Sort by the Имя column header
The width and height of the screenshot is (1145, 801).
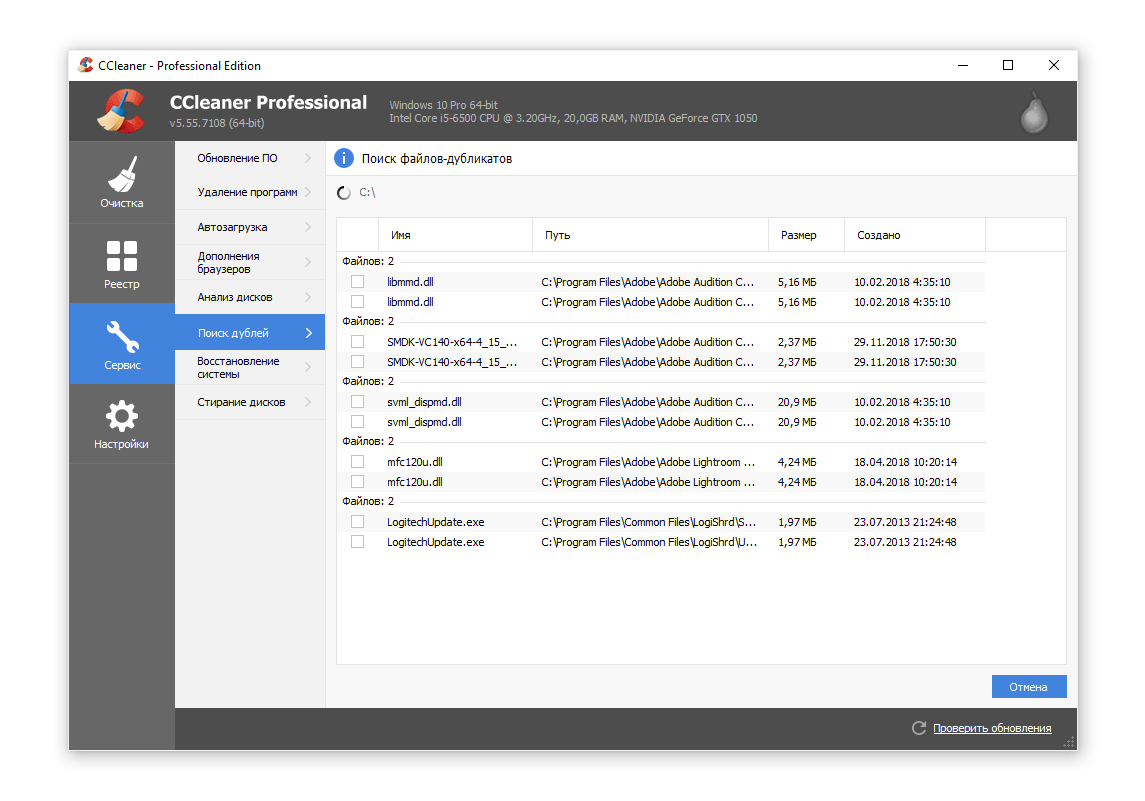click(x=456, y=235)
